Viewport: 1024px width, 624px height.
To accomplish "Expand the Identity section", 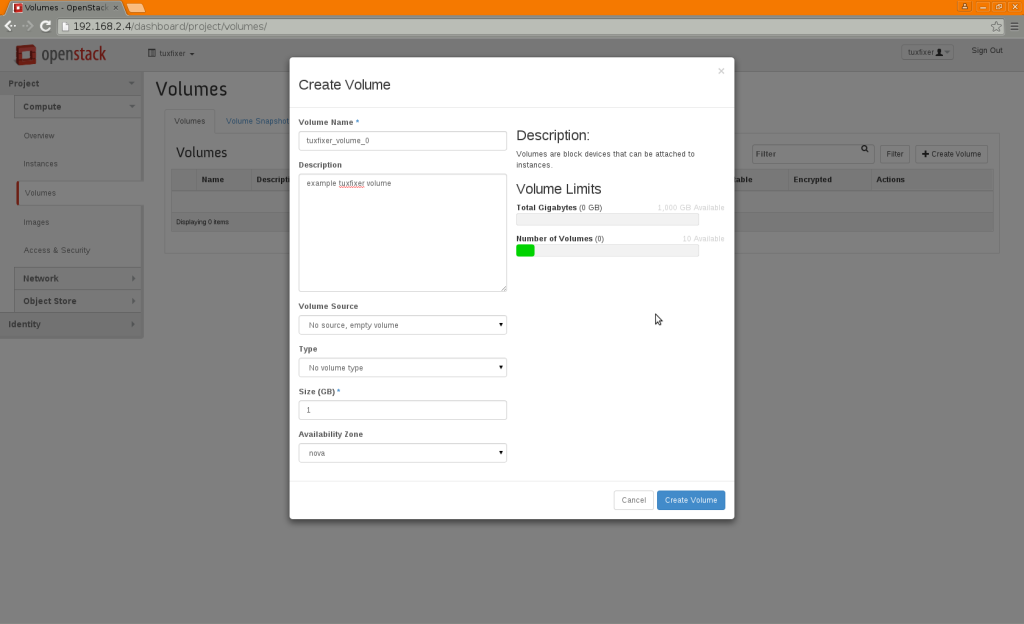I will [71, 324].
